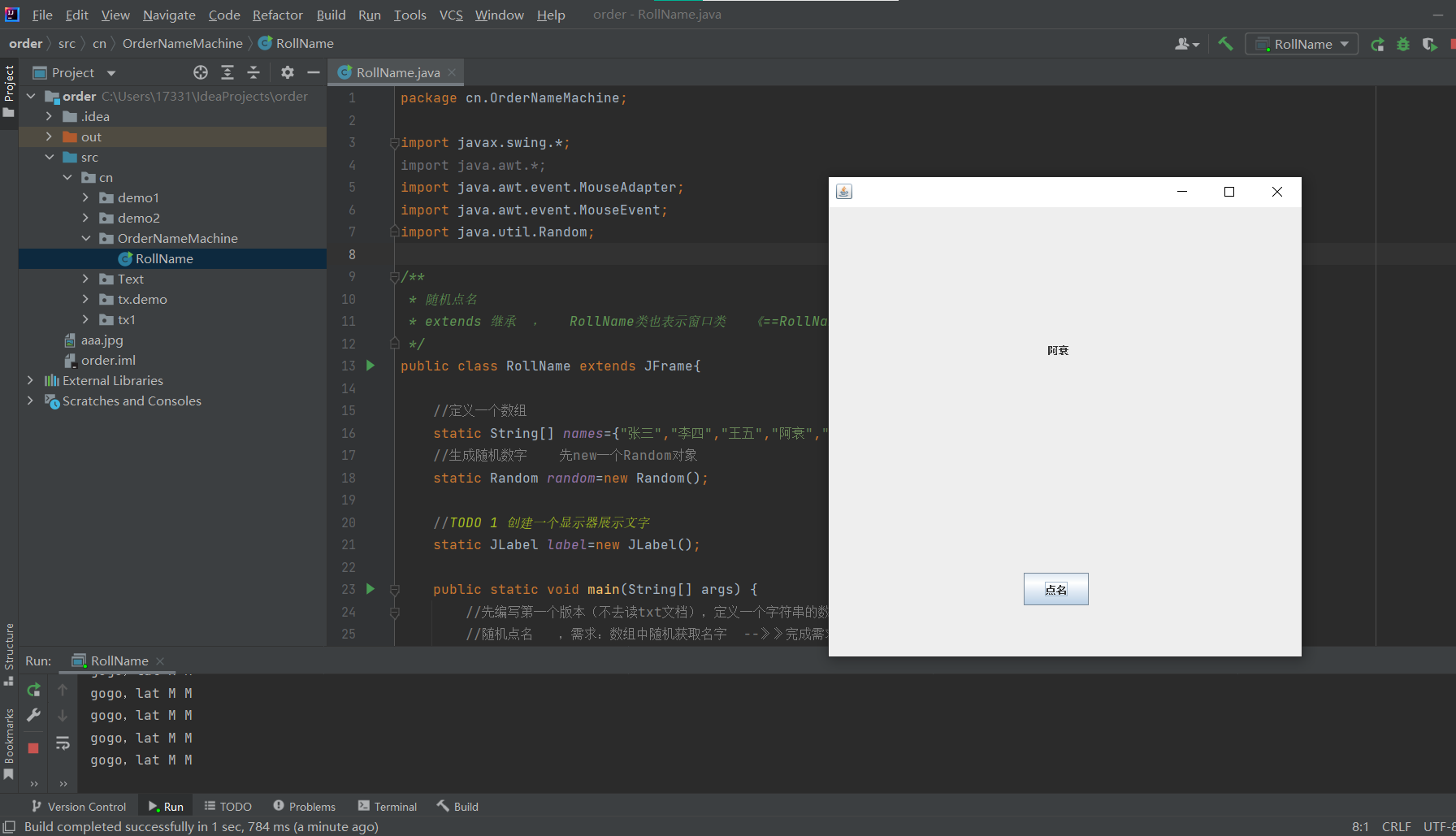1456x836 pixels.
Task: Expand the External Libraries node
Action: point(30,380)
